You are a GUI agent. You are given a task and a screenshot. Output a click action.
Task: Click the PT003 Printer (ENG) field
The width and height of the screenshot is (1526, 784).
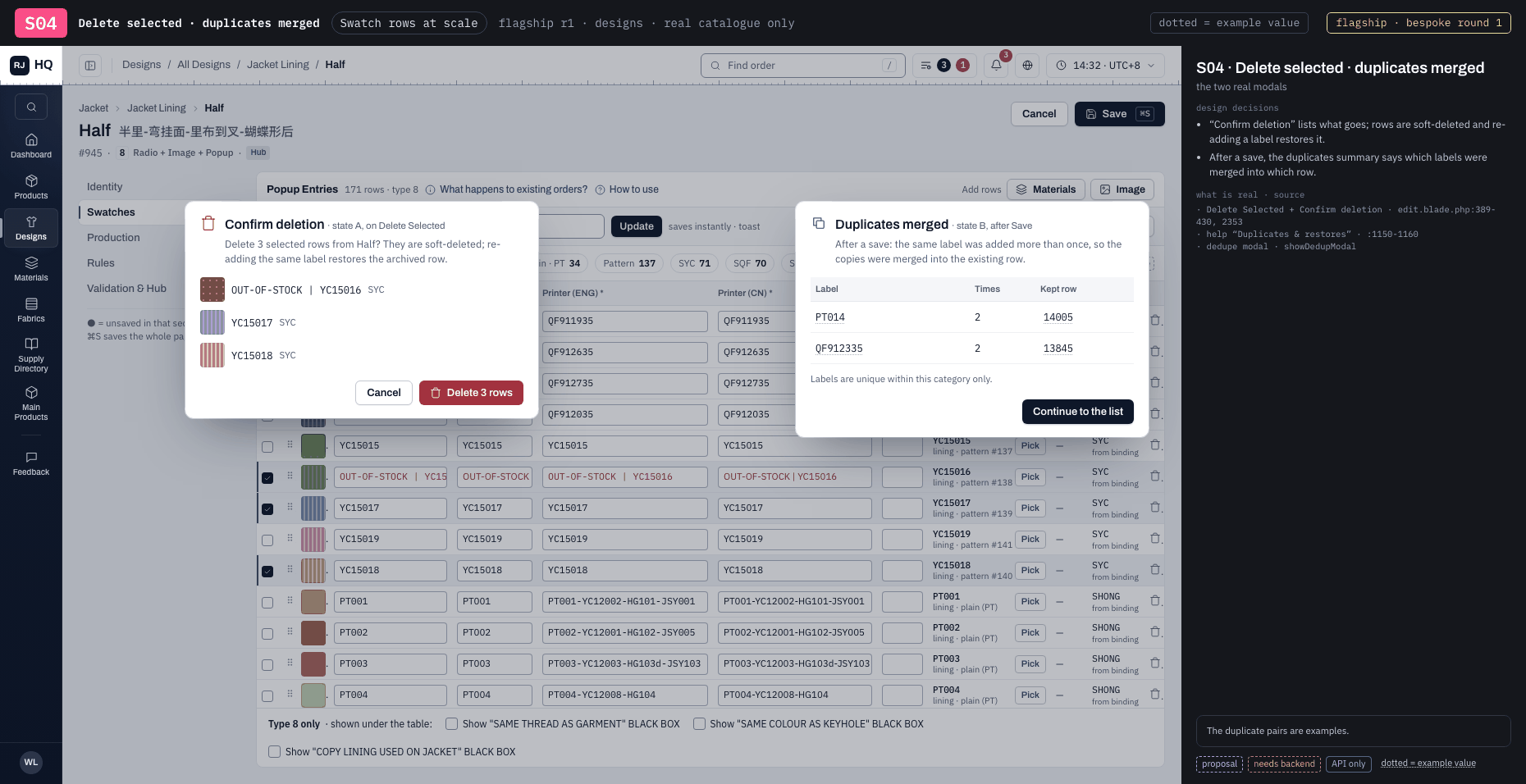click(625, 663)
